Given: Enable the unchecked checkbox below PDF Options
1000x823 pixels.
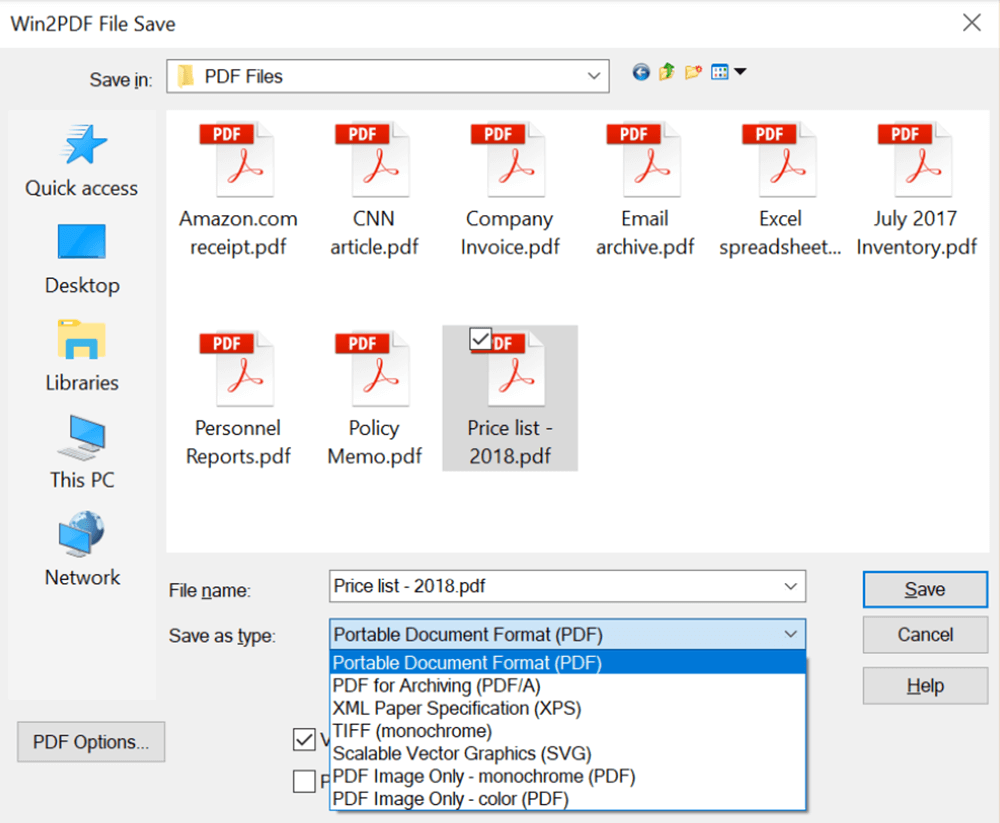Looking at the screenshot, I should 304,781.
